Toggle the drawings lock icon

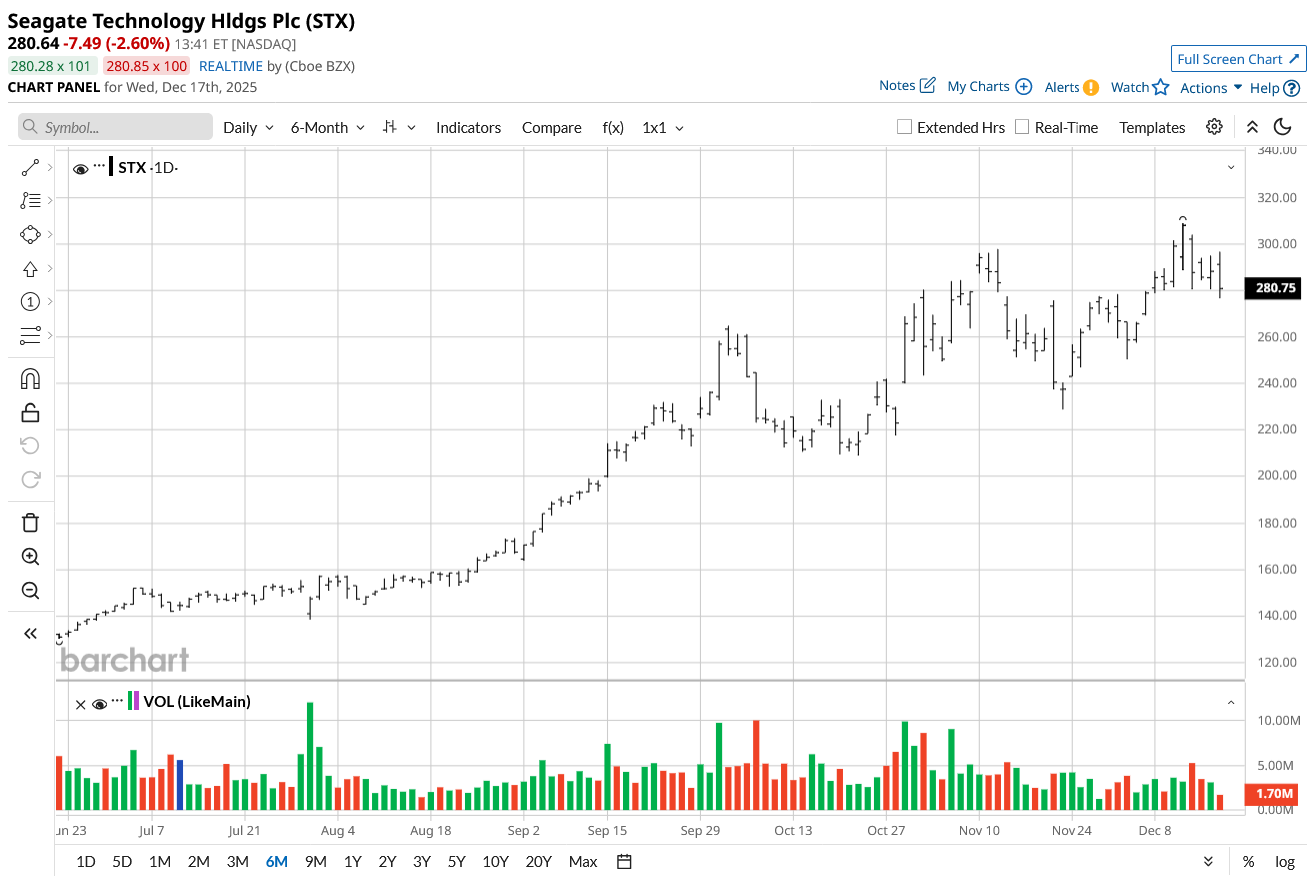point(30,412)
